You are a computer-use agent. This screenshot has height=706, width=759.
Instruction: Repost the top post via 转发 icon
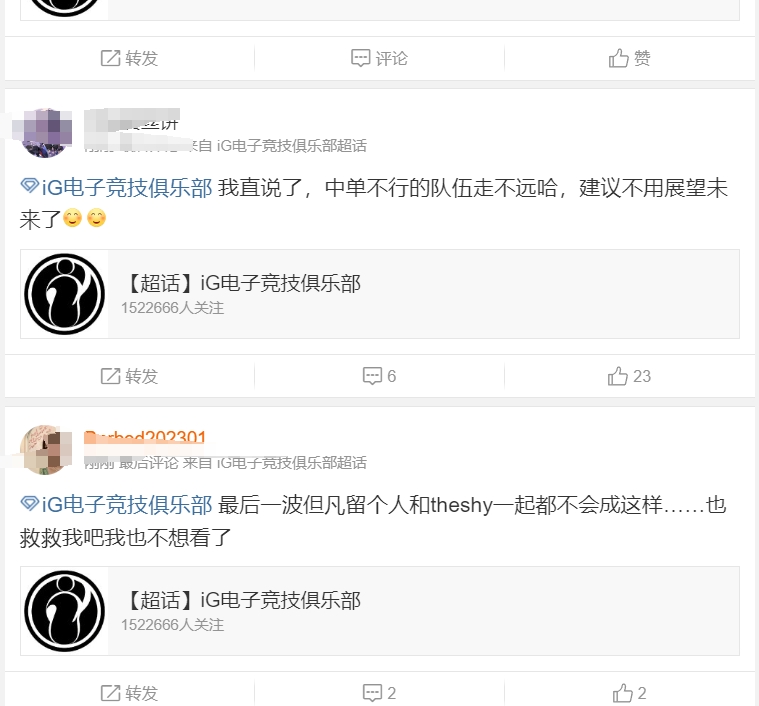pyautogui.click(x=129, y=59)
